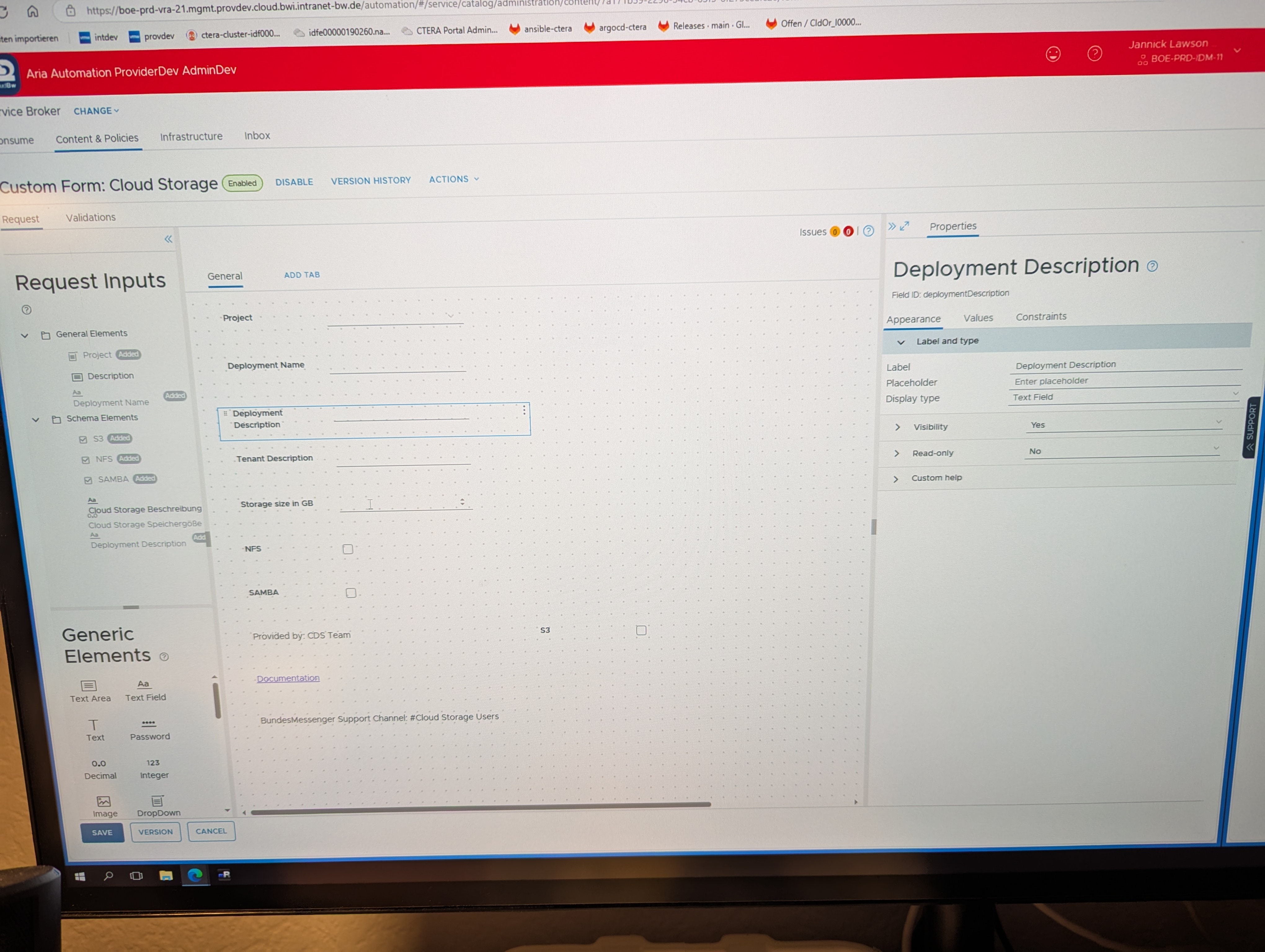Collapse the Request Inputs panel double-chevron icon
Screen dimensions: 1265x952
168,239
